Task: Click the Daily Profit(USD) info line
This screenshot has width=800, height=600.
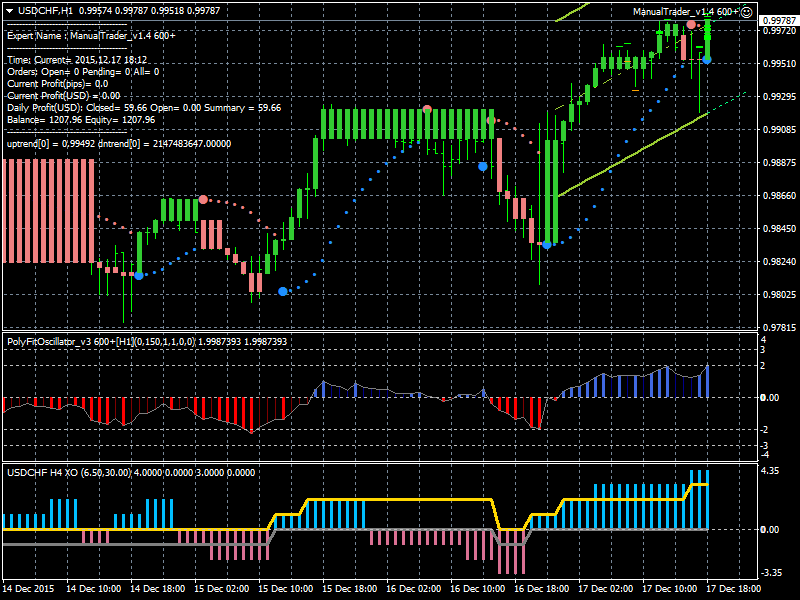Action: pos(143,107)
